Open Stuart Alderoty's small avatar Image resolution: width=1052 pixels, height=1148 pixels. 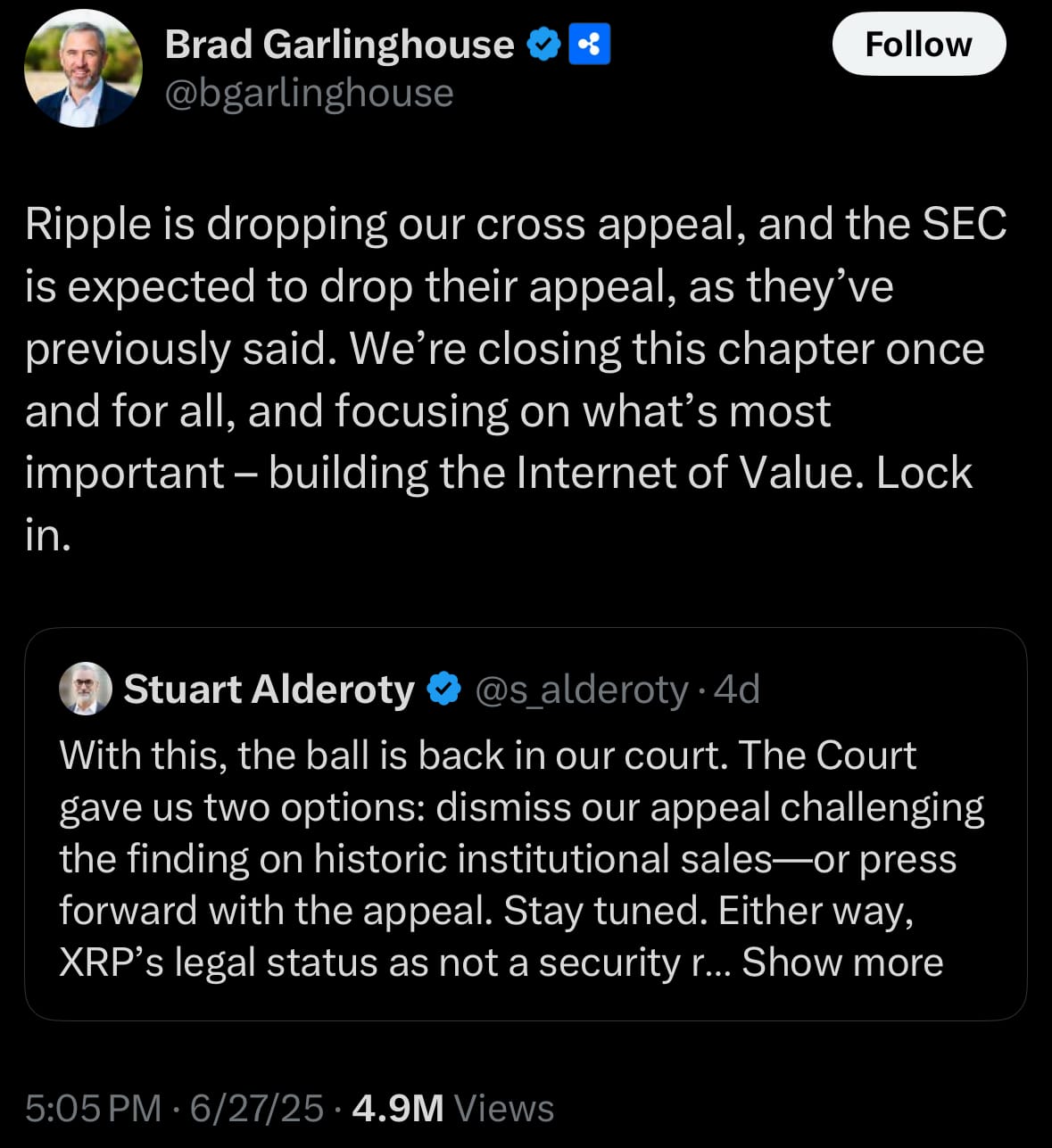85,689
